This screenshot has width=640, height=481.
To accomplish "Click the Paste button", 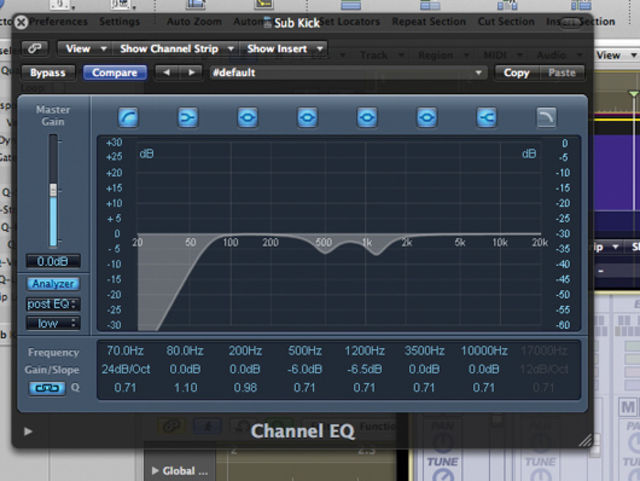I will (562, 73).
